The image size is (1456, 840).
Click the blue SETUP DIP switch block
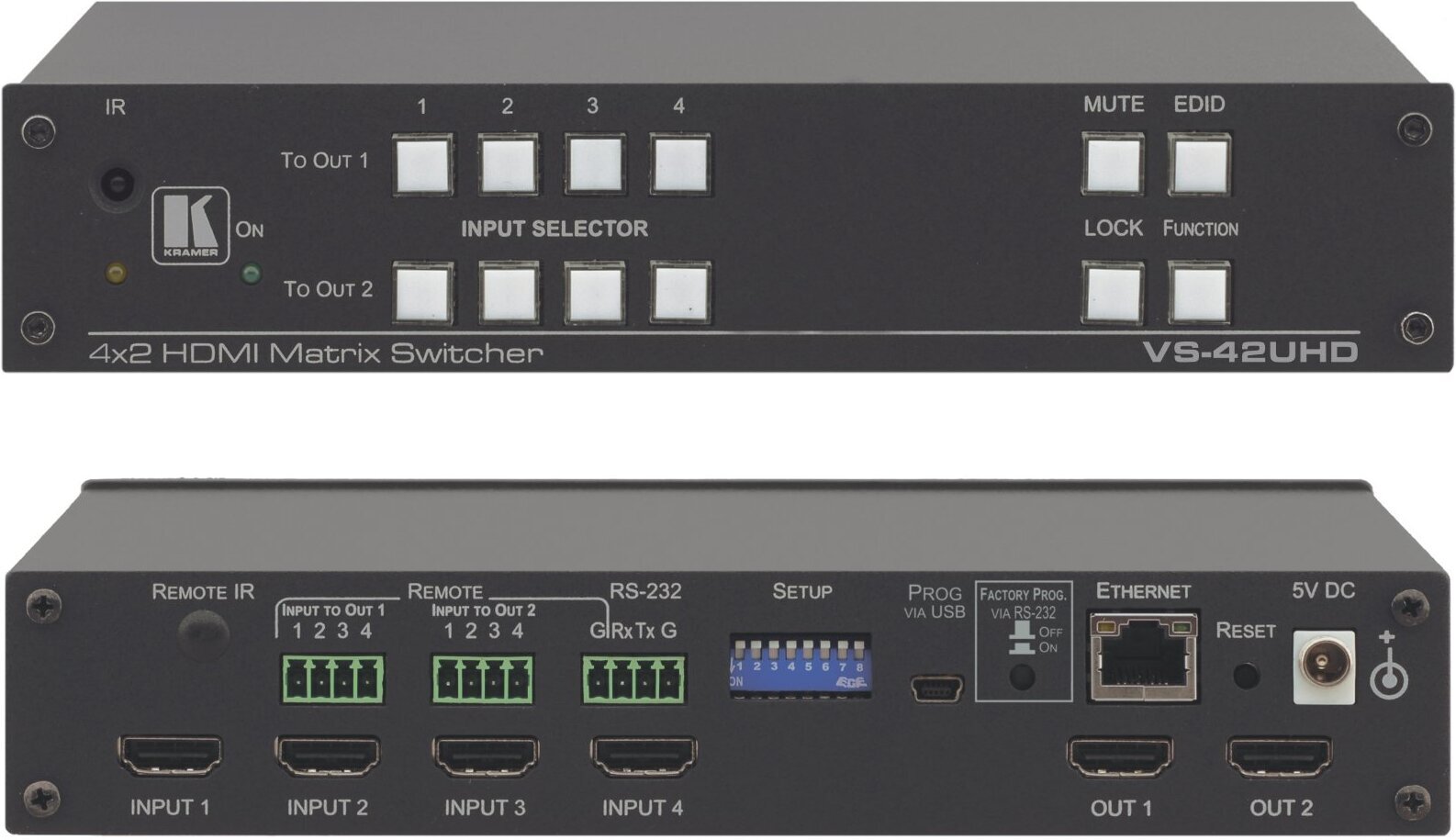pos(799,668)
